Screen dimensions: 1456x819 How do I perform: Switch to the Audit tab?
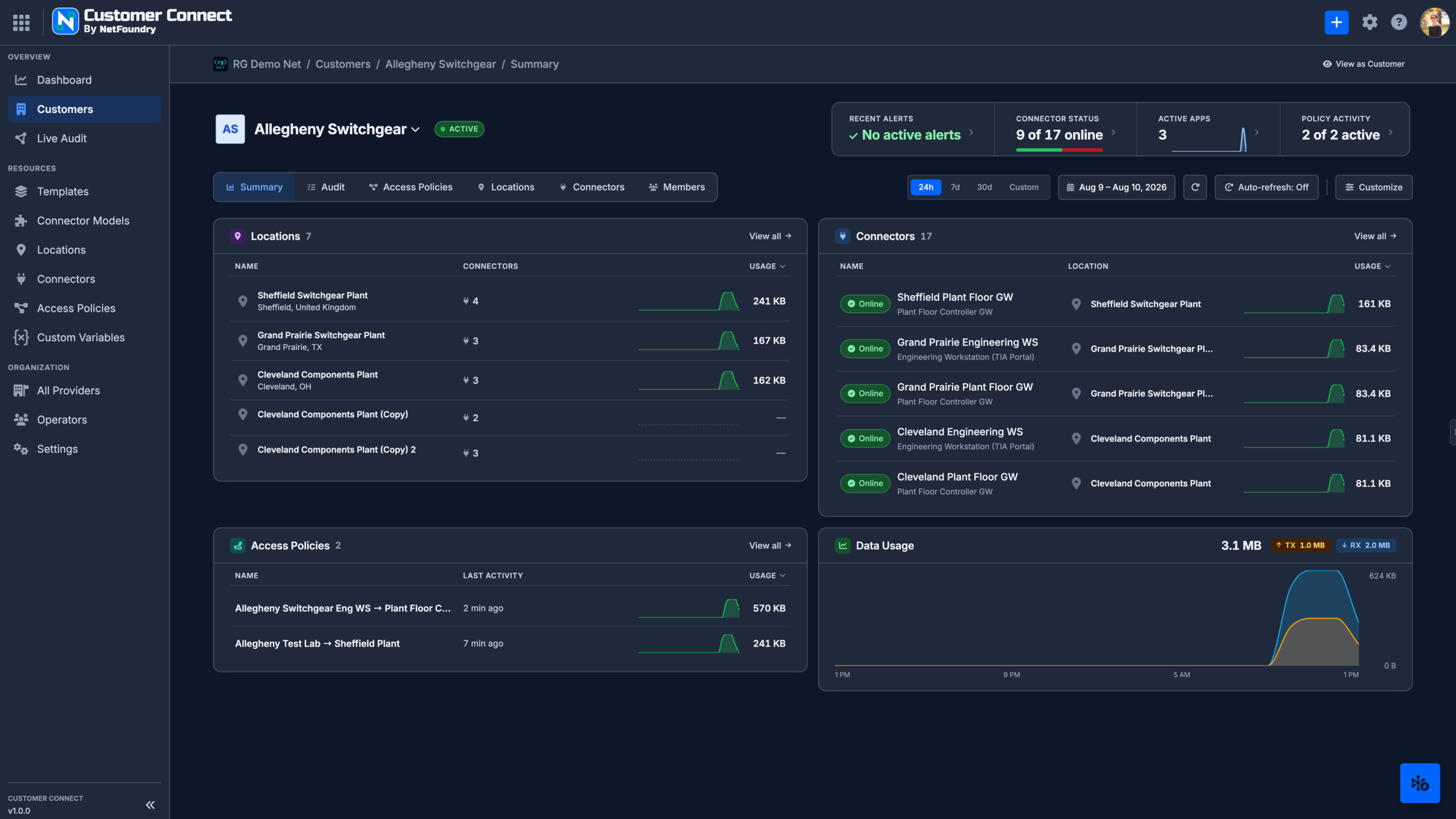pyautogui.click(x=326, y=187)
